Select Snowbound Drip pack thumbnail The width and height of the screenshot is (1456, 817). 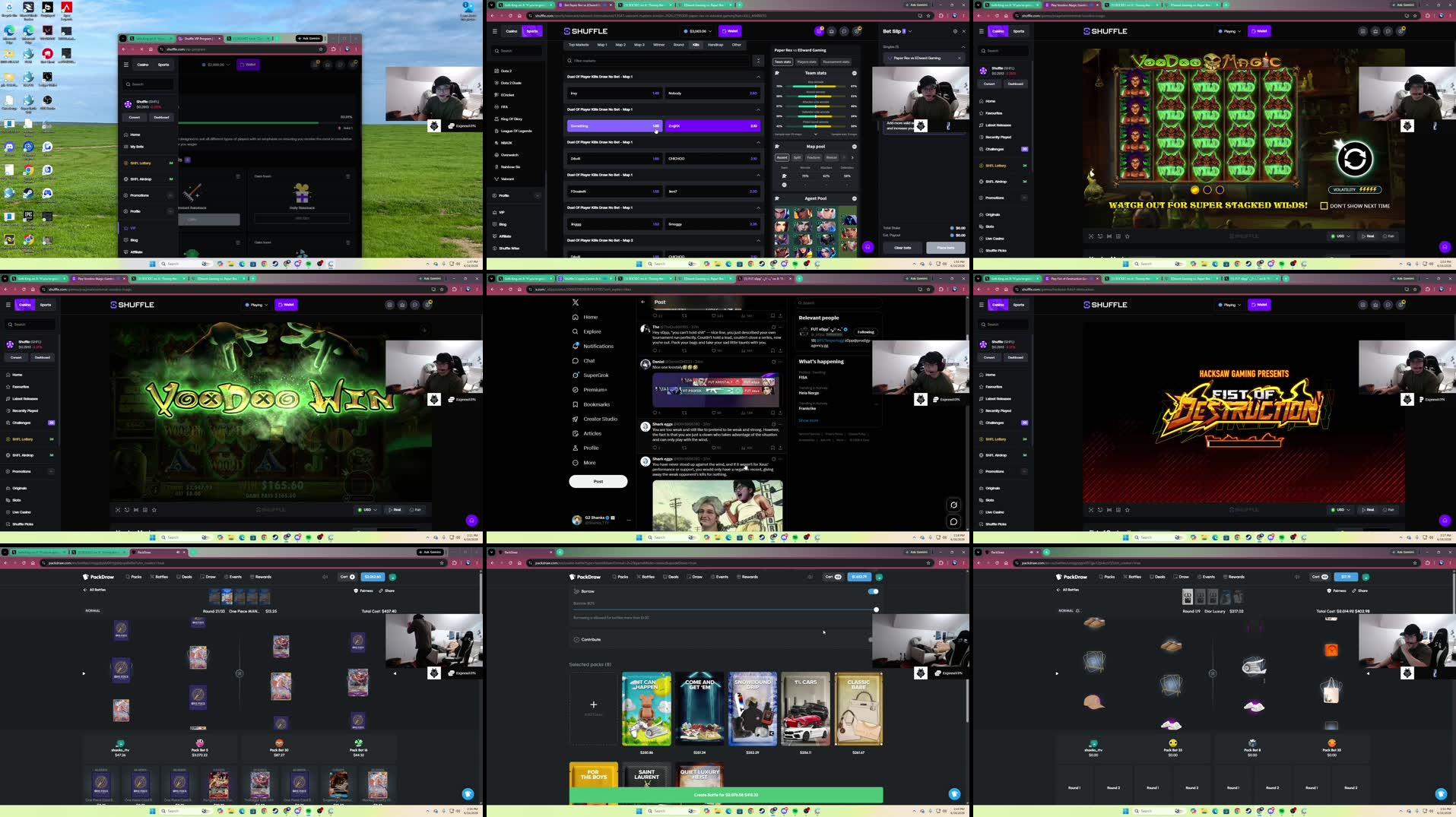pos(753,708)
